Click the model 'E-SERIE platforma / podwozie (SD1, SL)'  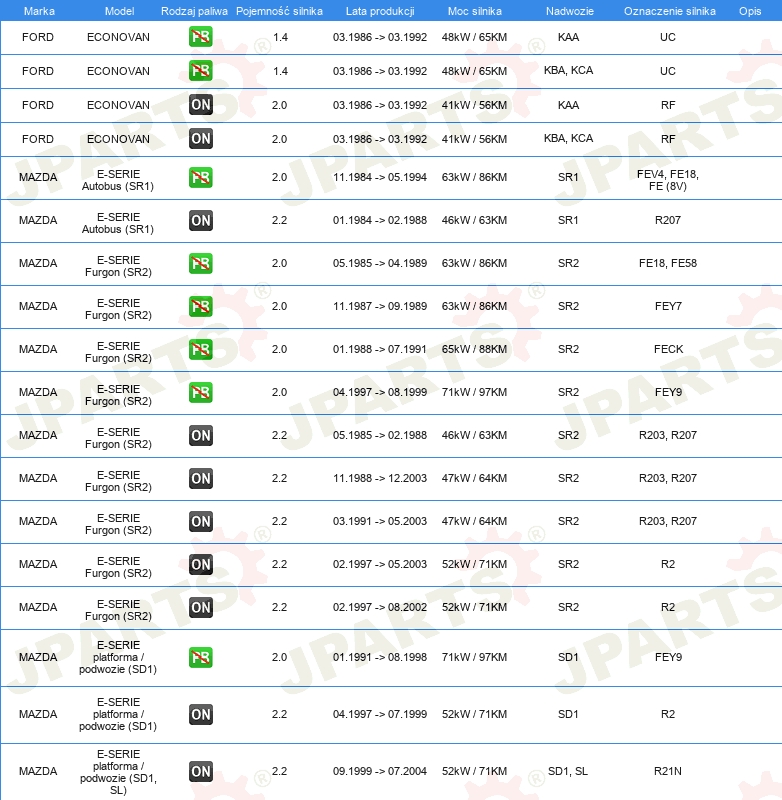pyautogui.click(x=118, y=772)
